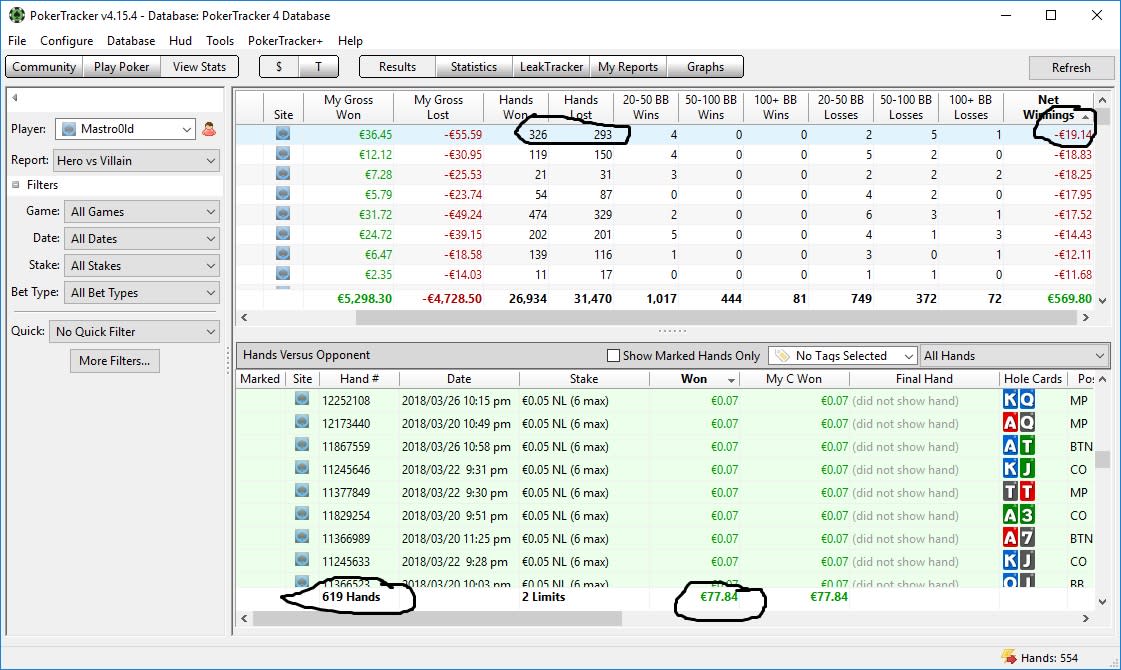Open the No Quick Filter dropdown
This screenshot has width=1121, height=670.
134,331
